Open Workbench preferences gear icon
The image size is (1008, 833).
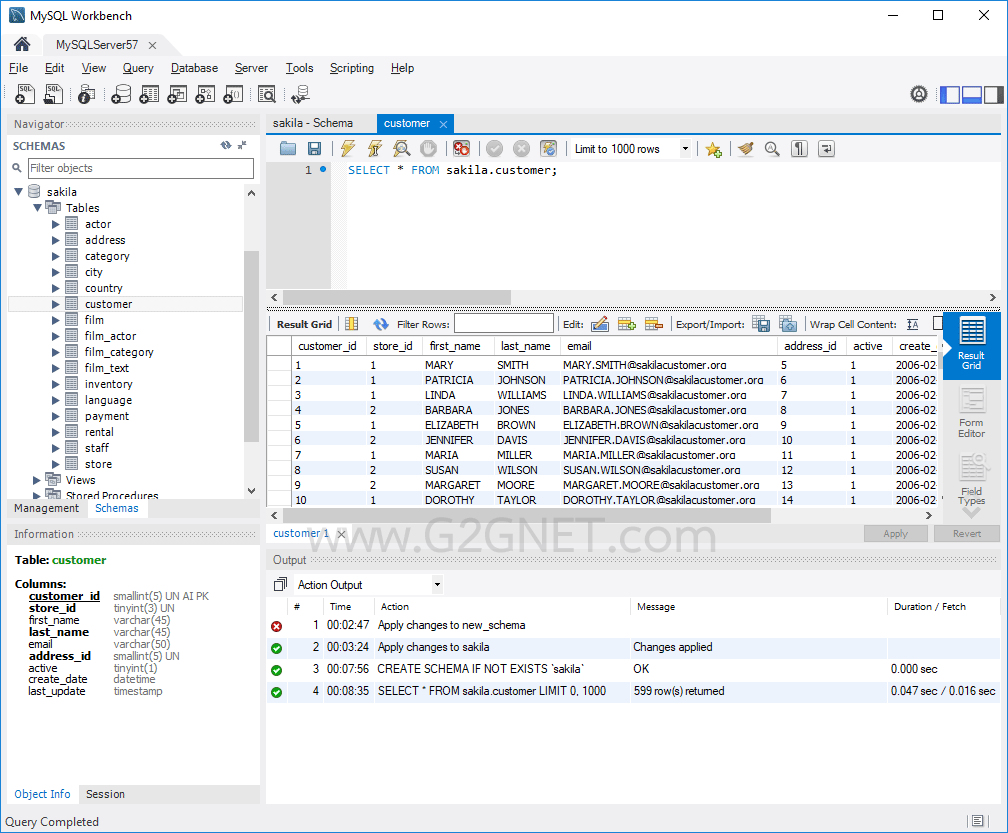(x=919, y=94)
